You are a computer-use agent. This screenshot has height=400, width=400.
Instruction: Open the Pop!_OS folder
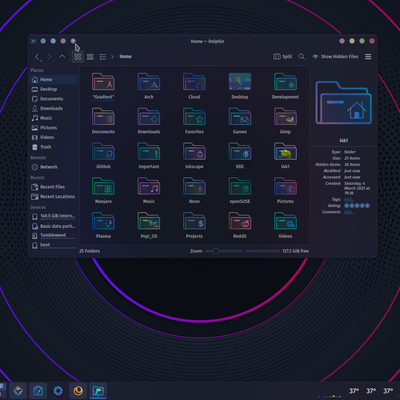(x=149, y=225)
